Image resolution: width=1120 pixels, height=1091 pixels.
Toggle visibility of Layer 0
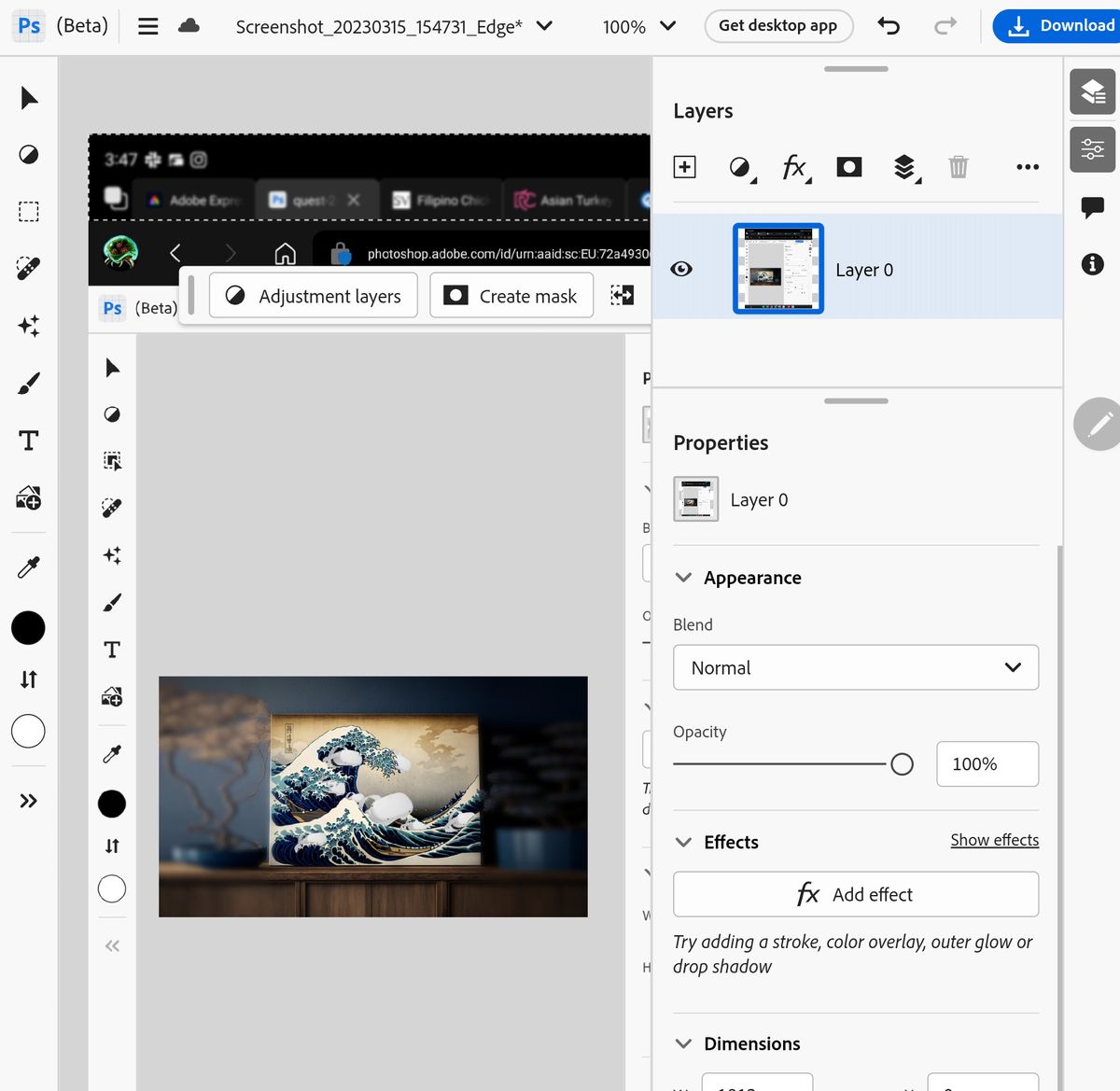point(681,269)
